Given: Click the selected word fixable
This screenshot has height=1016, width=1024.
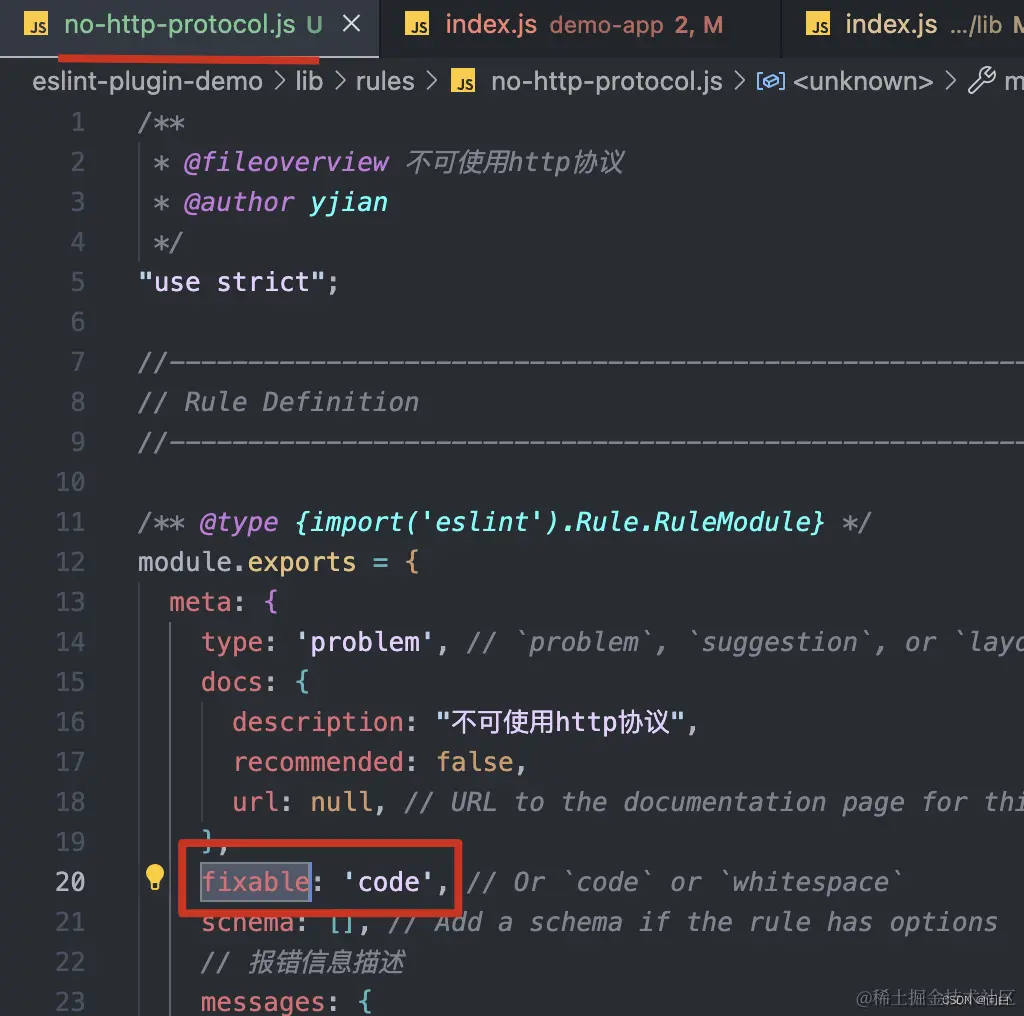Looking at the screenshot, I should [255, 882].
